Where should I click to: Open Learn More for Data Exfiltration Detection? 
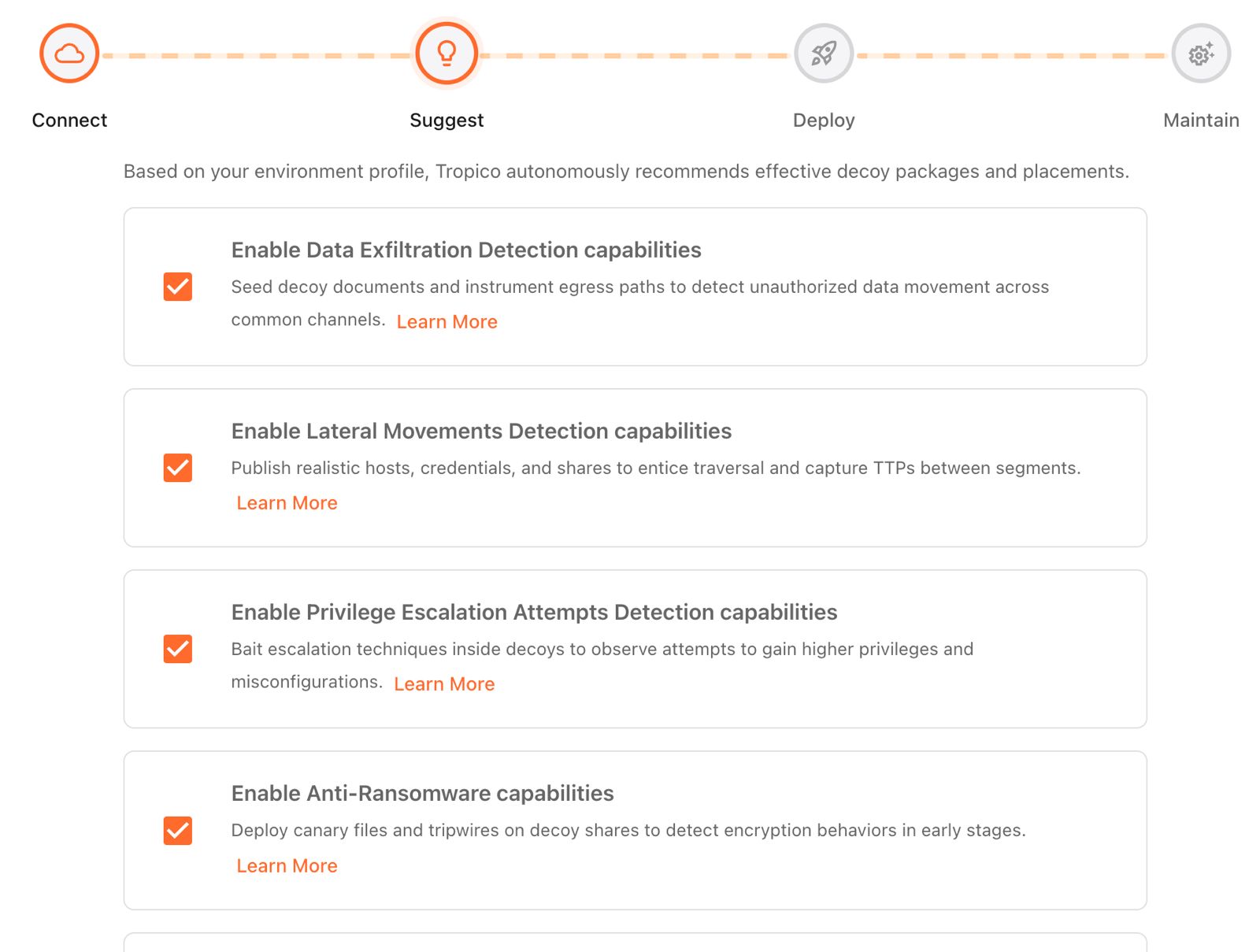(447, 322)
